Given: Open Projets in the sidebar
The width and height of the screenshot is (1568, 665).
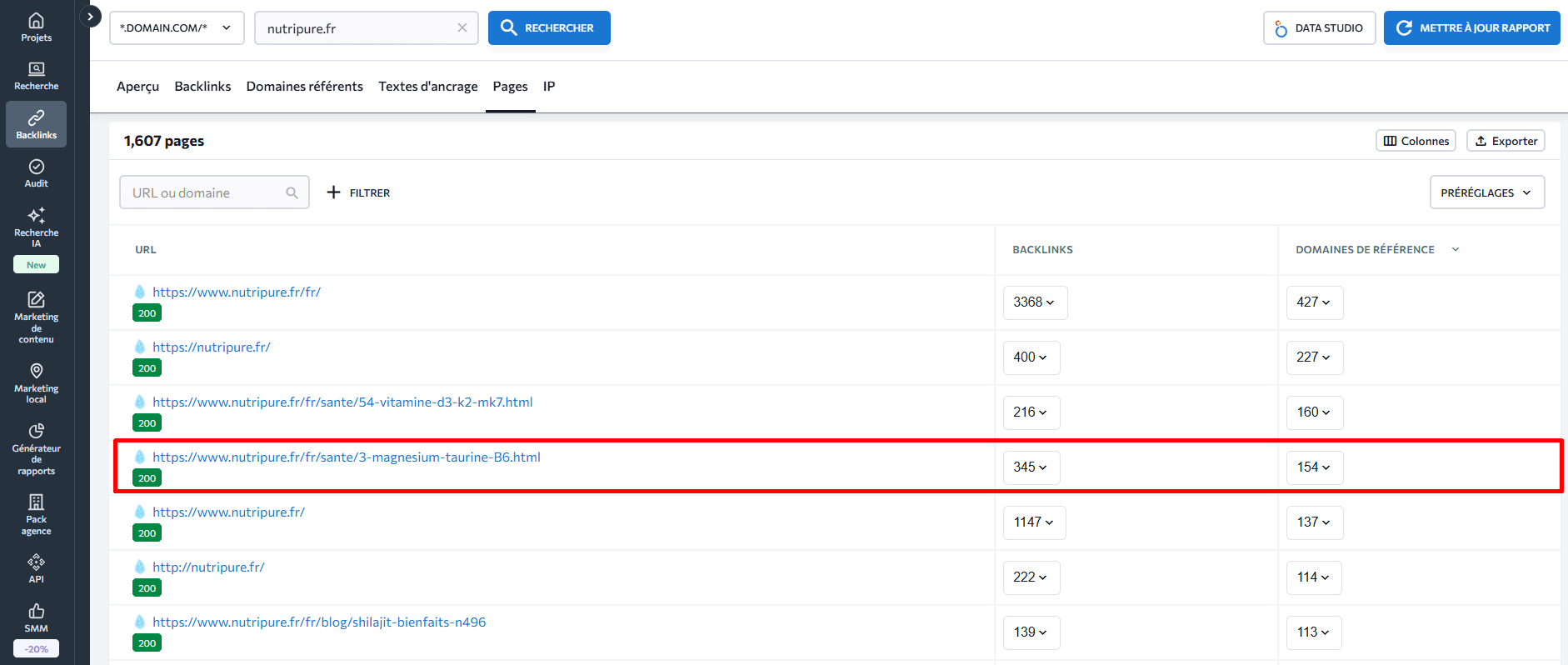Looking at the screenshot, I should click(x=36, y=27).
